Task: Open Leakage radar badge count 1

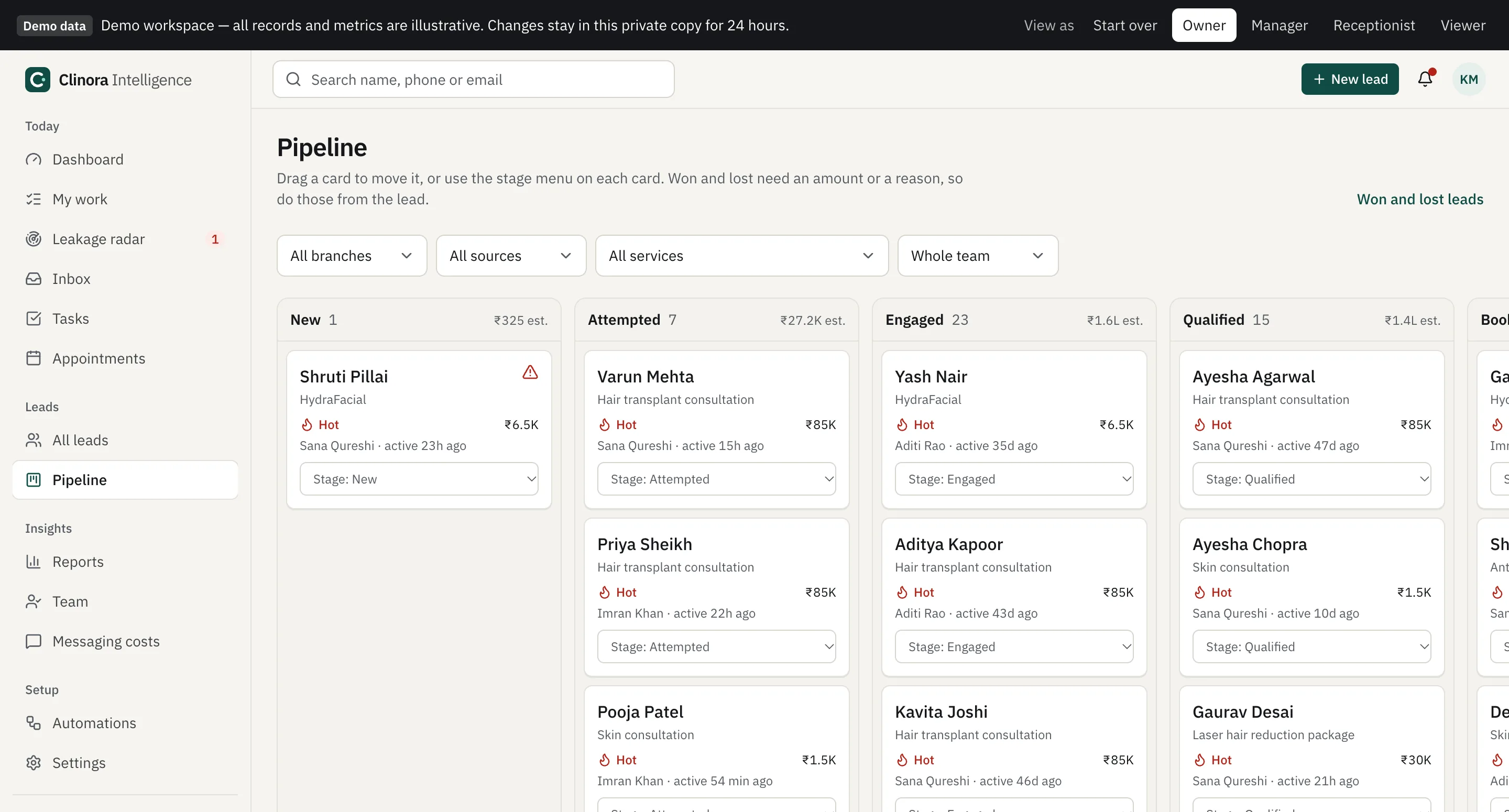Action: click(x=215, y=239)
